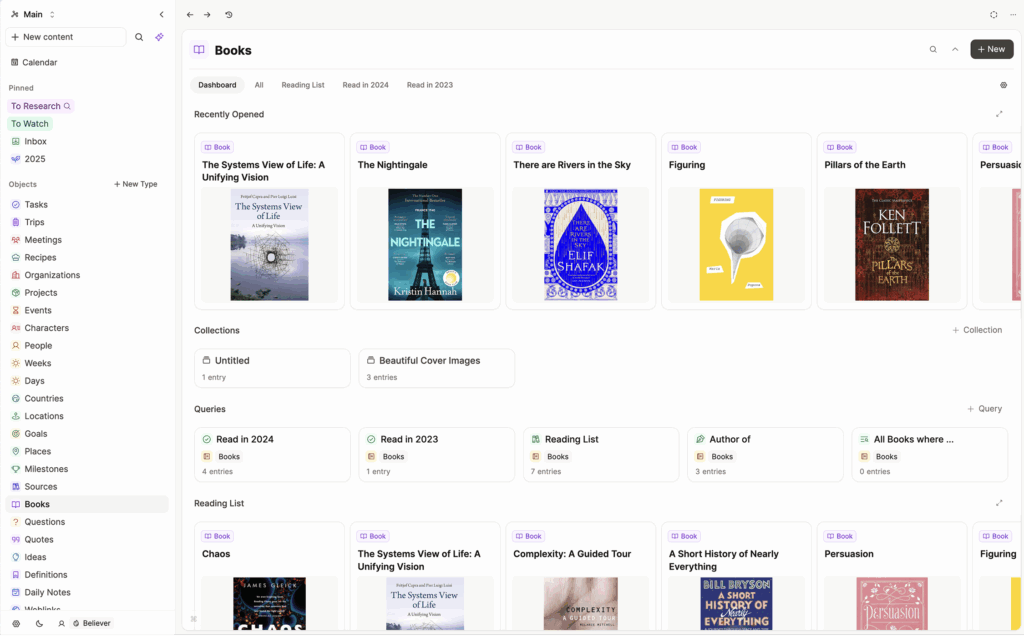Open the Main workspace switcher dropdown
Viewport: 1024px width, 642px height.
(33, 15)
